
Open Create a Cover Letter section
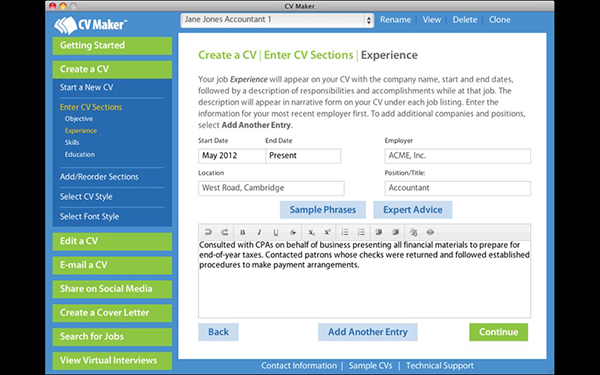coord(112,313)
